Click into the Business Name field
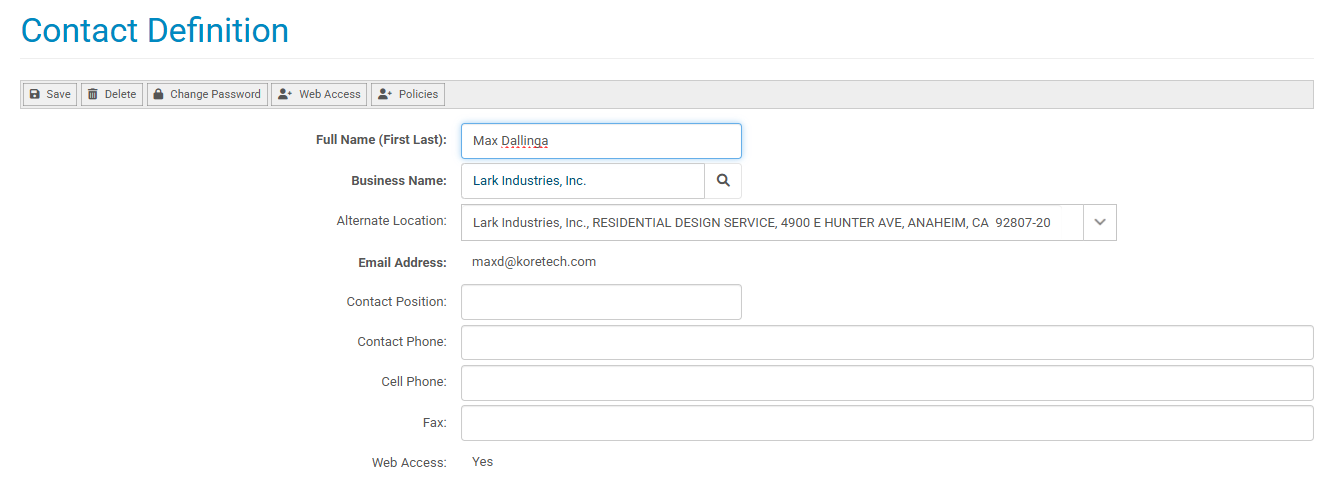 (583, 181)
